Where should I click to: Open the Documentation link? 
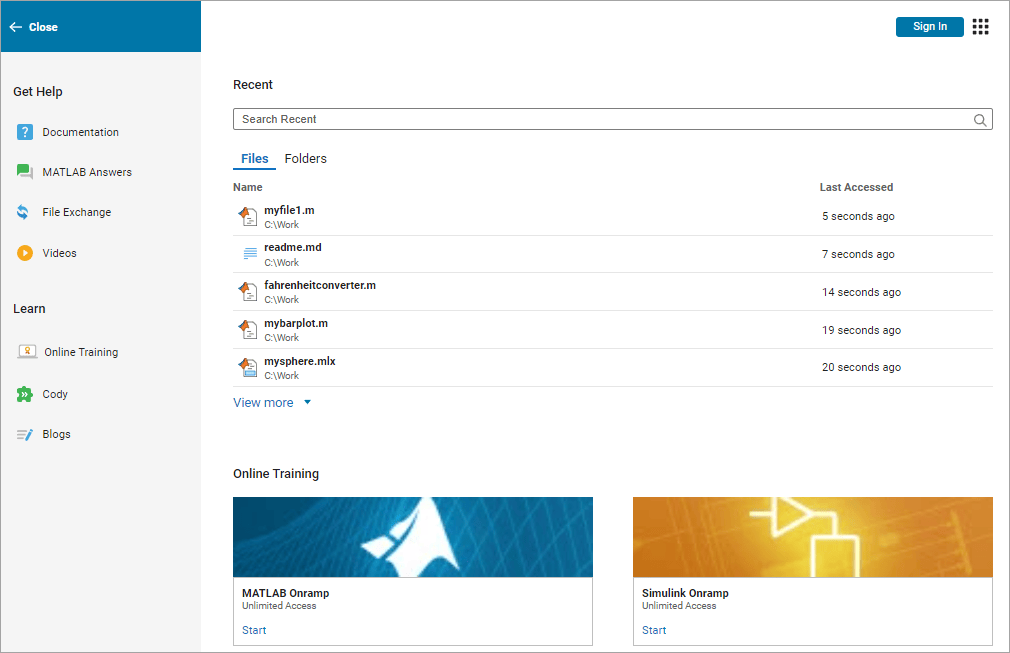point(81,132)
